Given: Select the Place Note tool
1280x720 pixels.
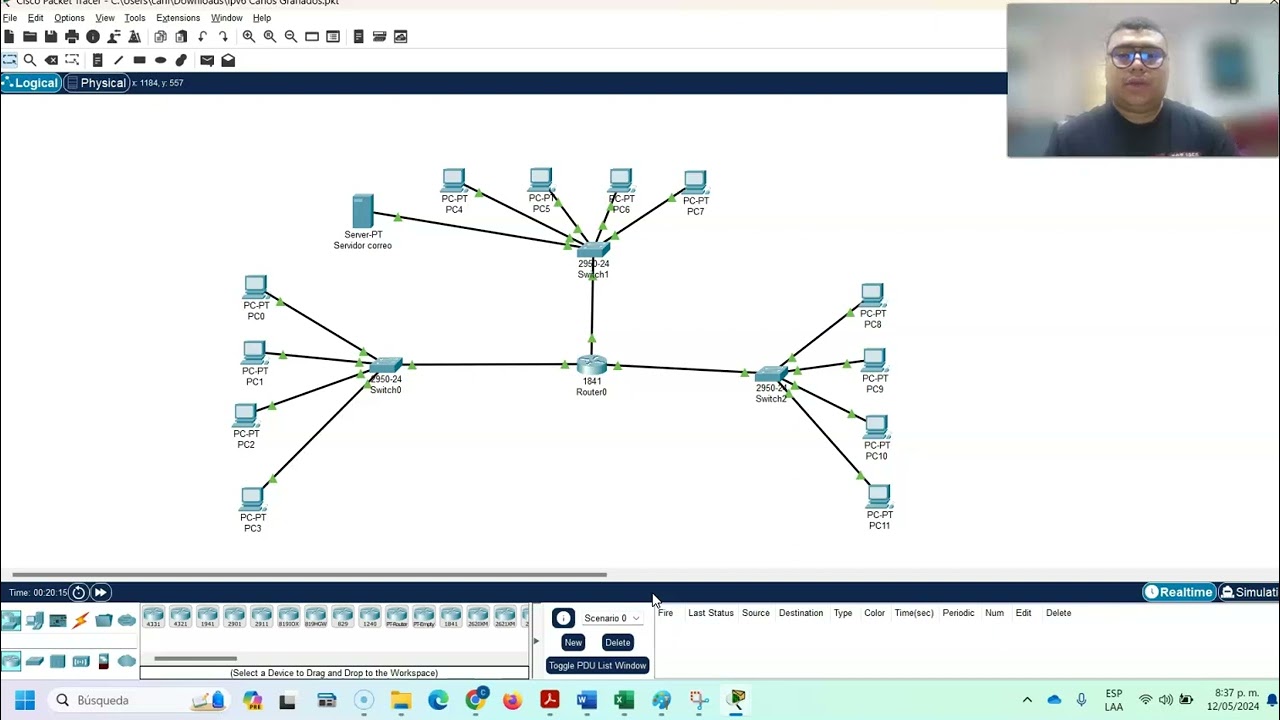Looking at the screenshot, I should point(97,61).
